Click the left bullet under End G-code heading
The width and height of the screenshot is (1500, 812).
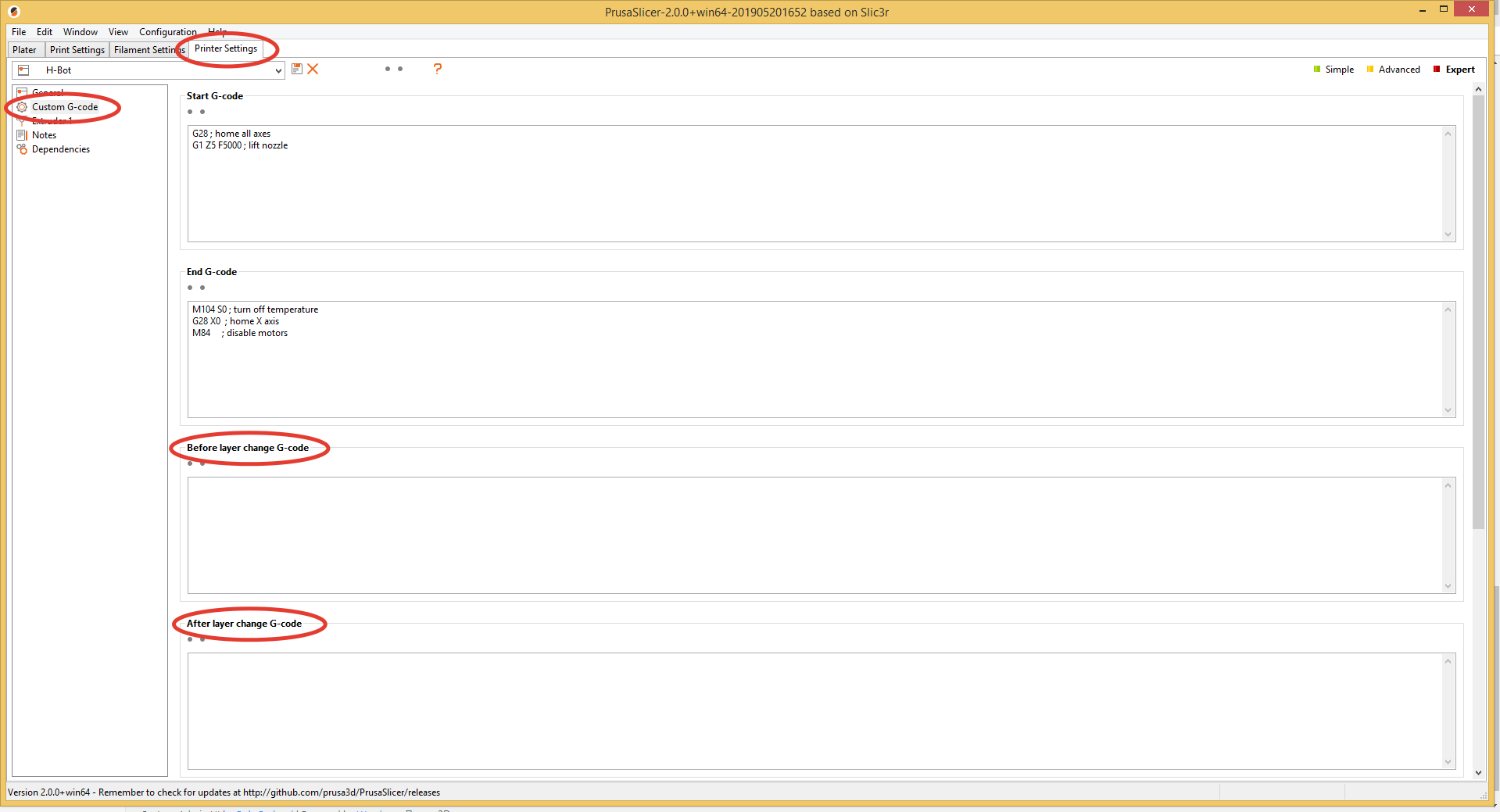(190, 288)
